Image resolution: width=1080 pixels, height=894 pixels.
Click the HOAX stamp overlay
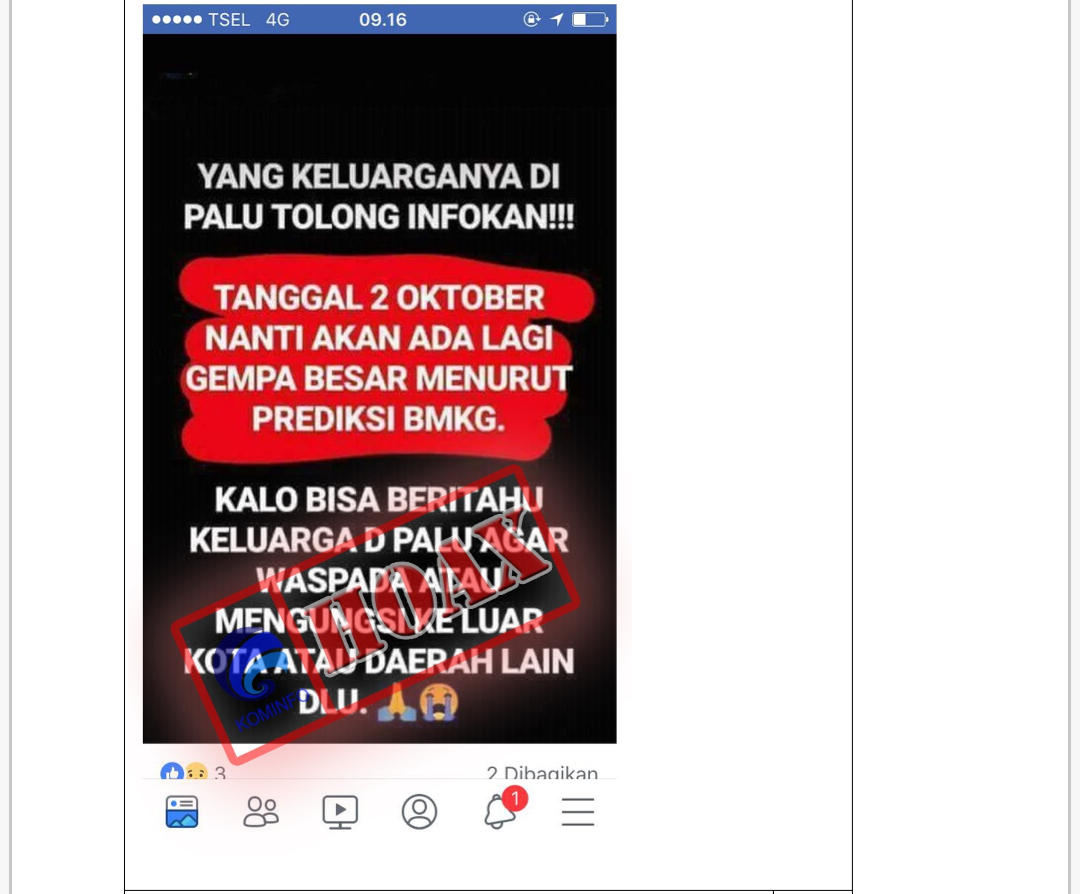[x=376, y=613]
